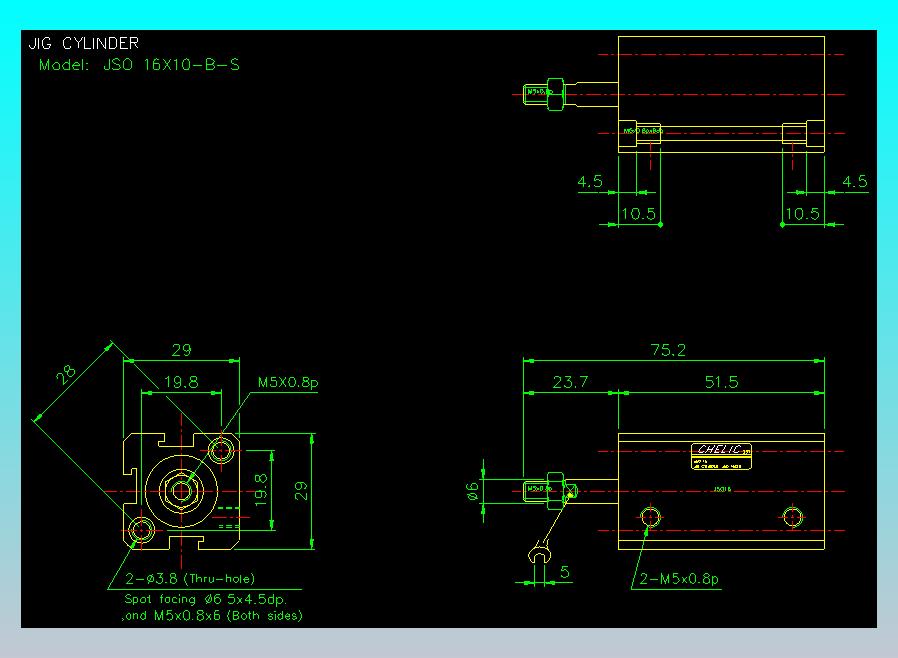The image size is (898, 658).
Task: Click the right 10.5 dimension in top view
Action: pyautogui.click(x=802, y=214)
